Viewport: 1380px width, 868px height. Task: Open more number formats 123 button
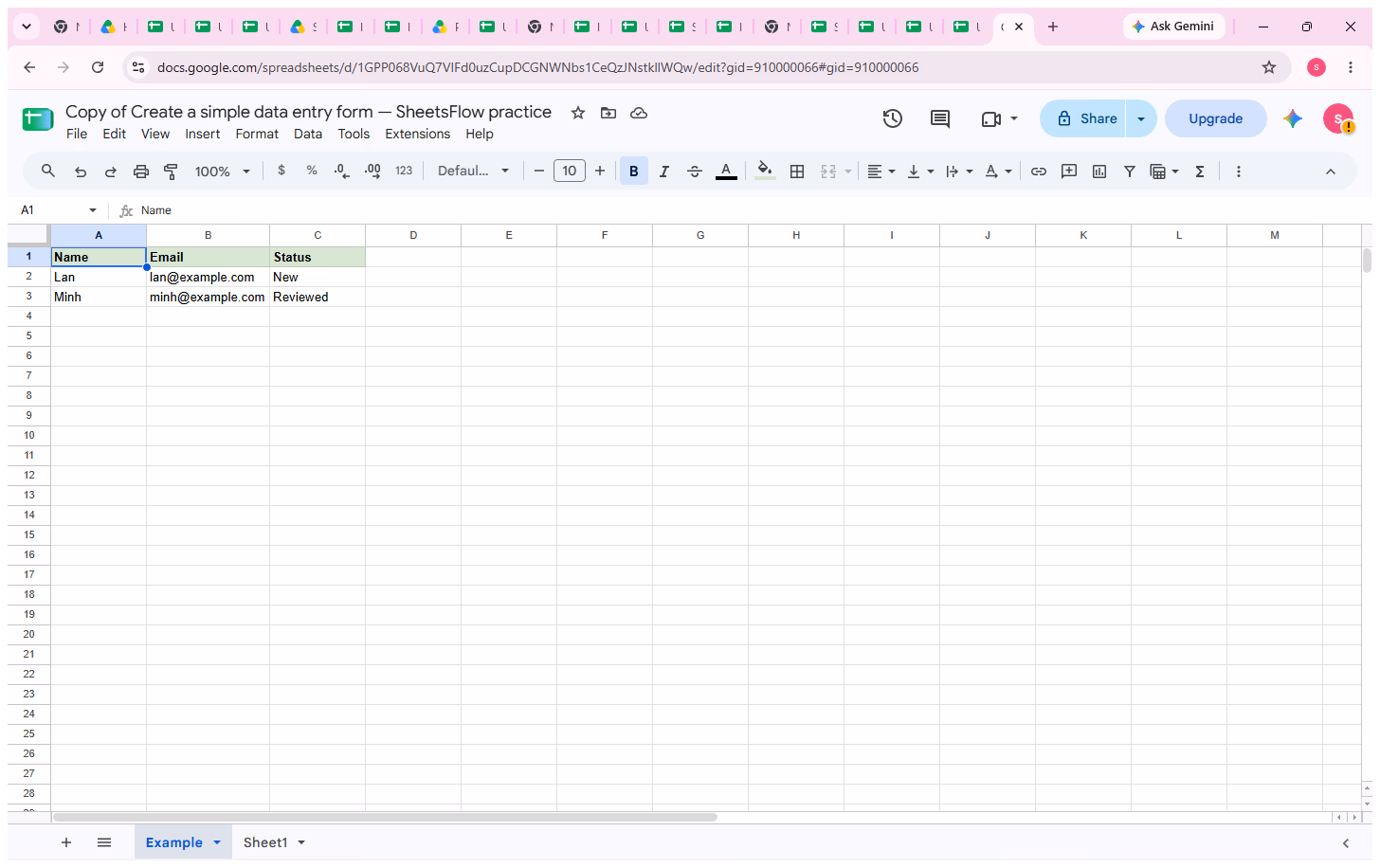[404, 171]
